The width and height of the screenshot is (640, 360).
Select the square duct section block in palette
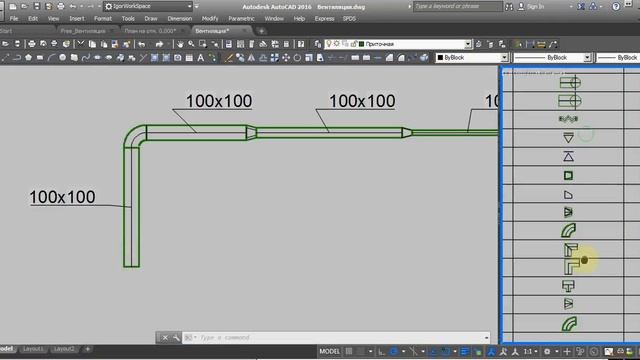568,176
